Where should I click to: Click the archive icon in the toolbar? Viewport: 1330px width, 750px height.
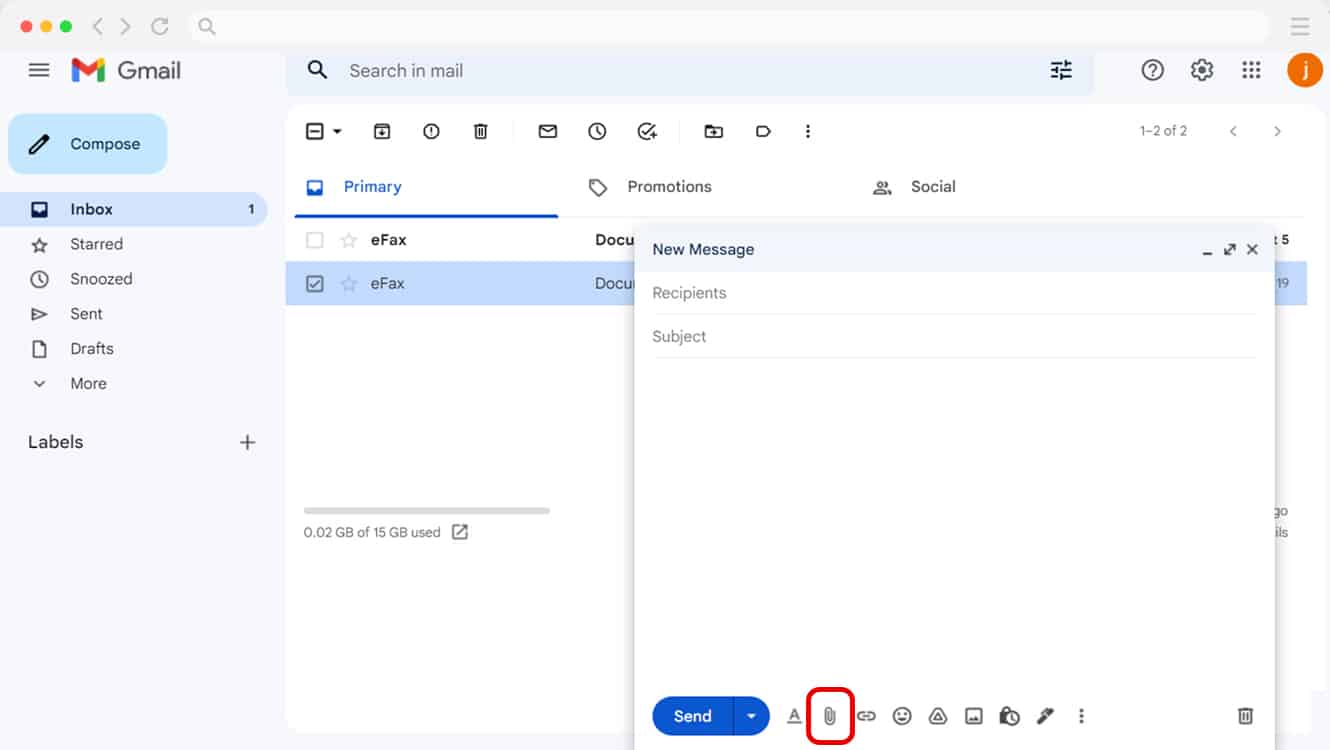point(381,131)
